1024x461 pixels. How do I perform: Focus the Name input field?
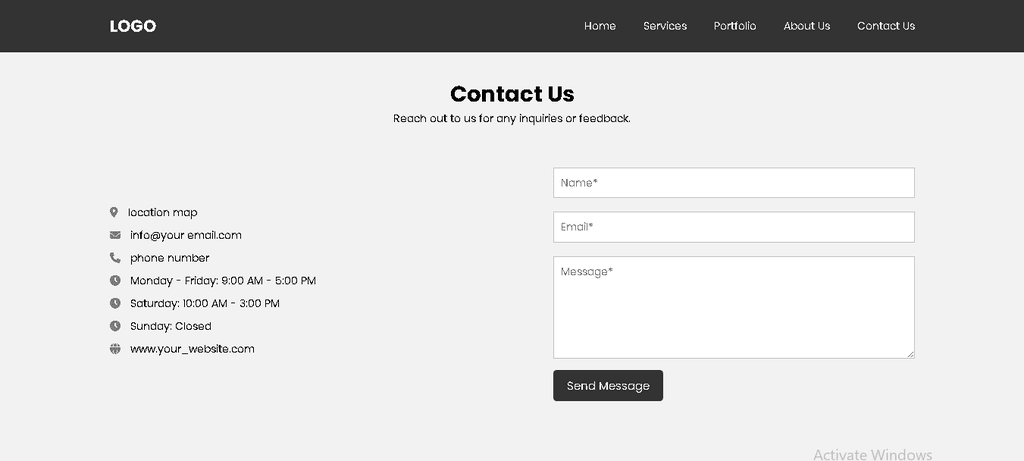tap(733, 183)
